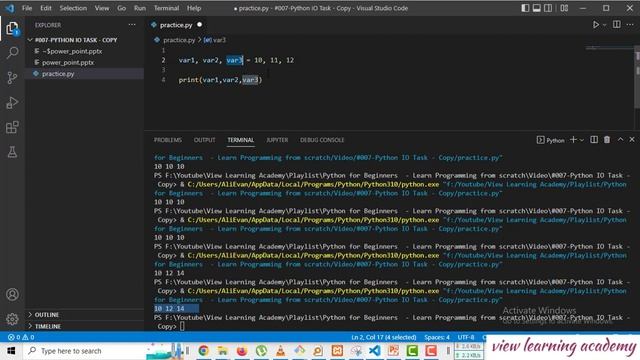Switch to the DEBUG CONSOLE tab
Viewport: 640px width, 360px height.
tap(322, 140)
